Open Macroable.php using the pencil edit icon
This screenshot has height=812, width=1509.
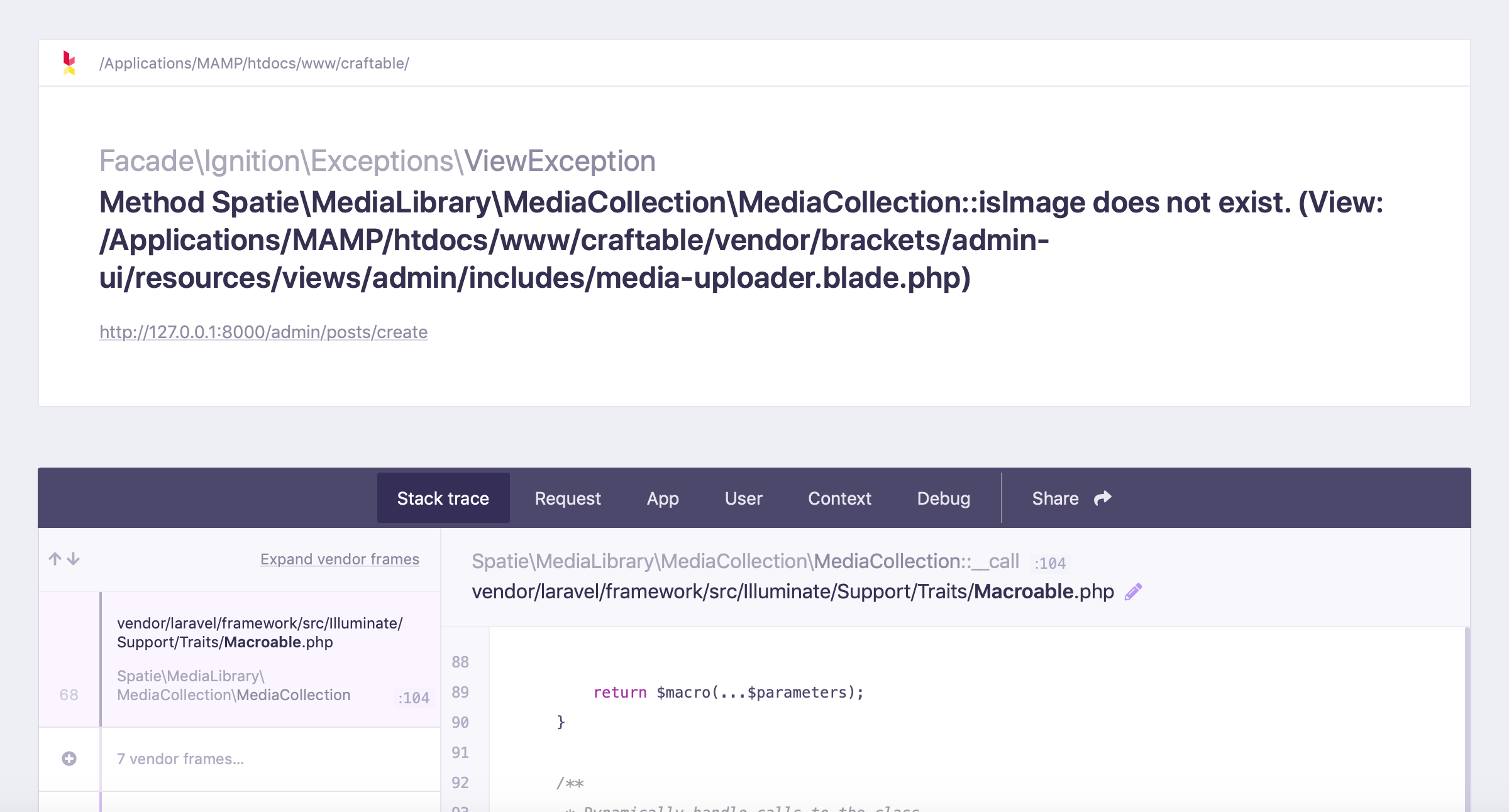coord(1133,591)
